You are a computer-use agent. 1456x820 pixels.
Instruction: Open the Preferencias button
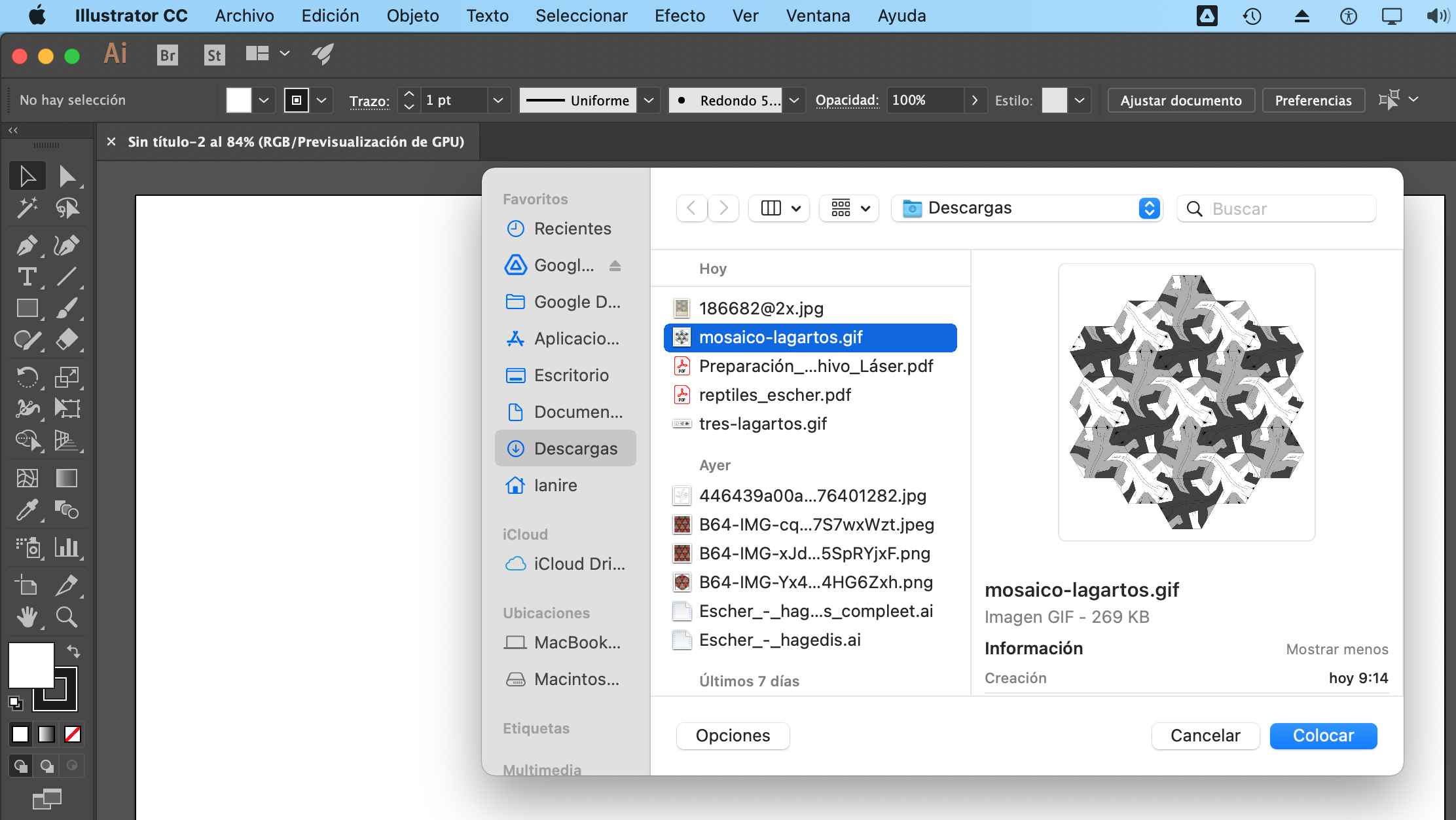point(1313,100)
